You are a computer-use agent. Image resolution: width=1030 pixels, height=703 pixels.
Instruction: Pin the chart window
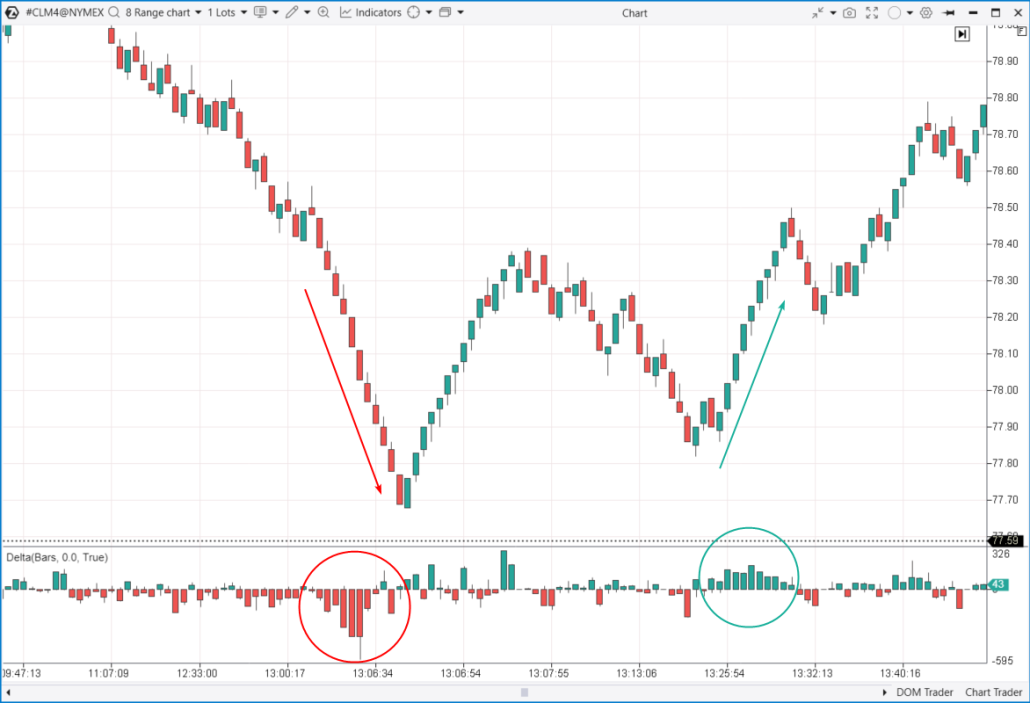[x=948, y=12]
